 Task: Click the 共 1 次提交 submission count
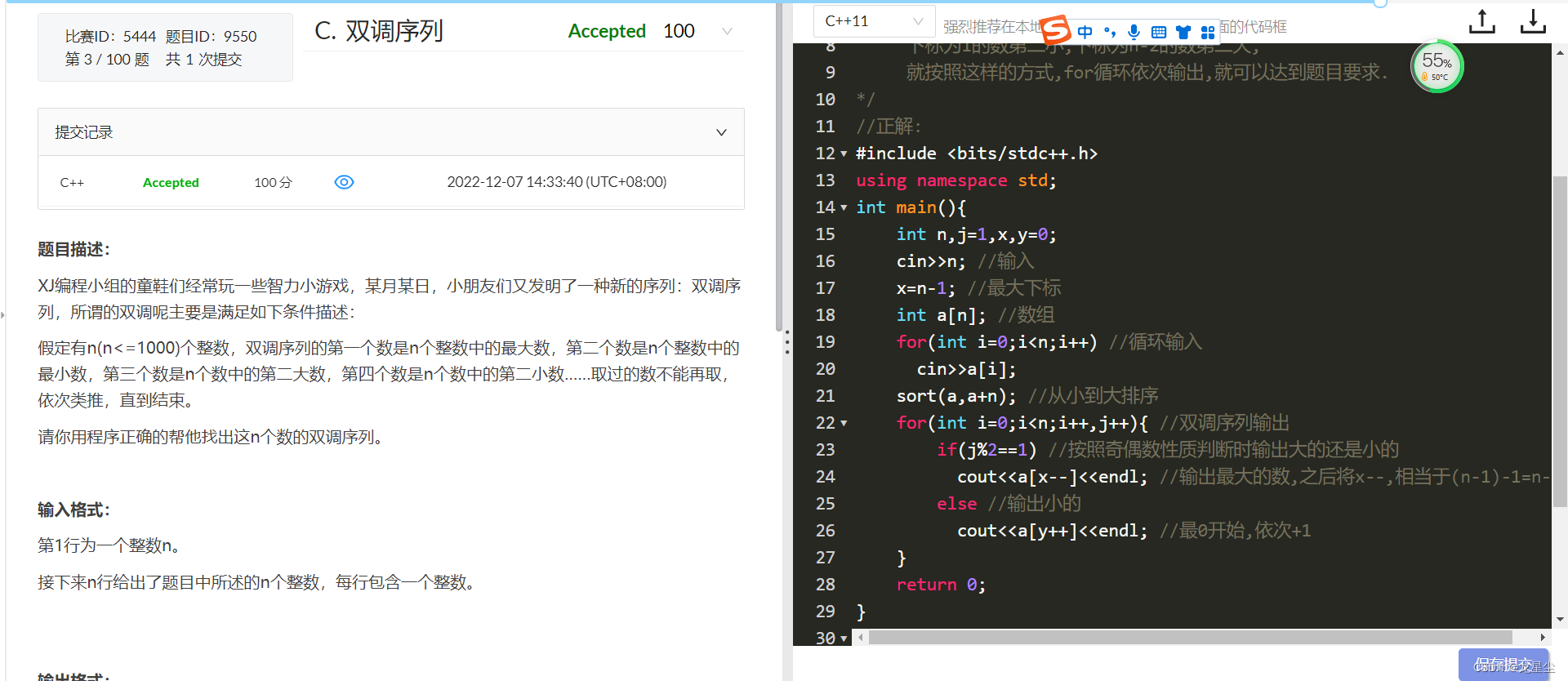(203, 60)
